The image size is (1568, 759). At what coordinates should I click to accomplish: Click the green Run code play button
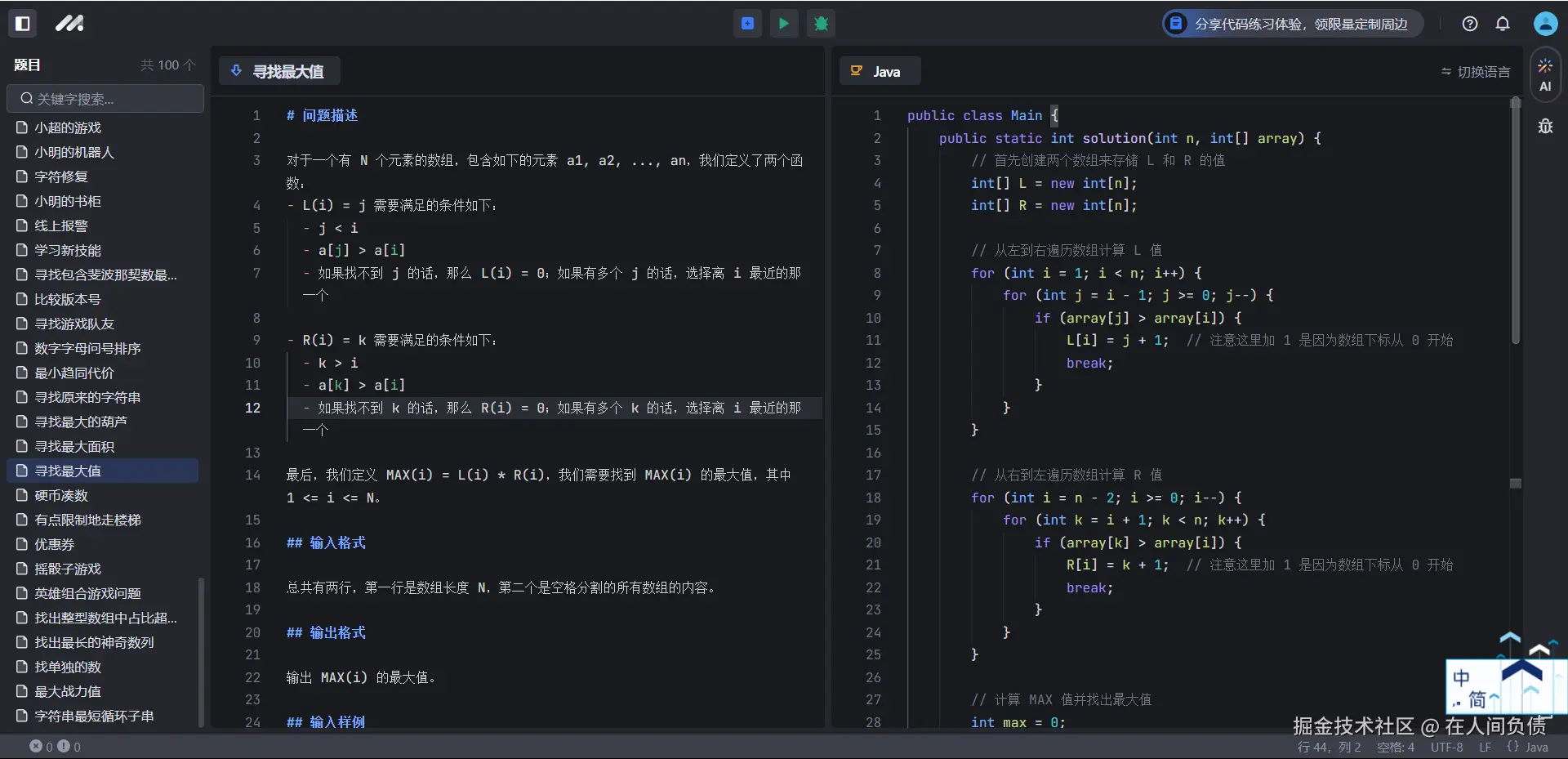point(784,24)
